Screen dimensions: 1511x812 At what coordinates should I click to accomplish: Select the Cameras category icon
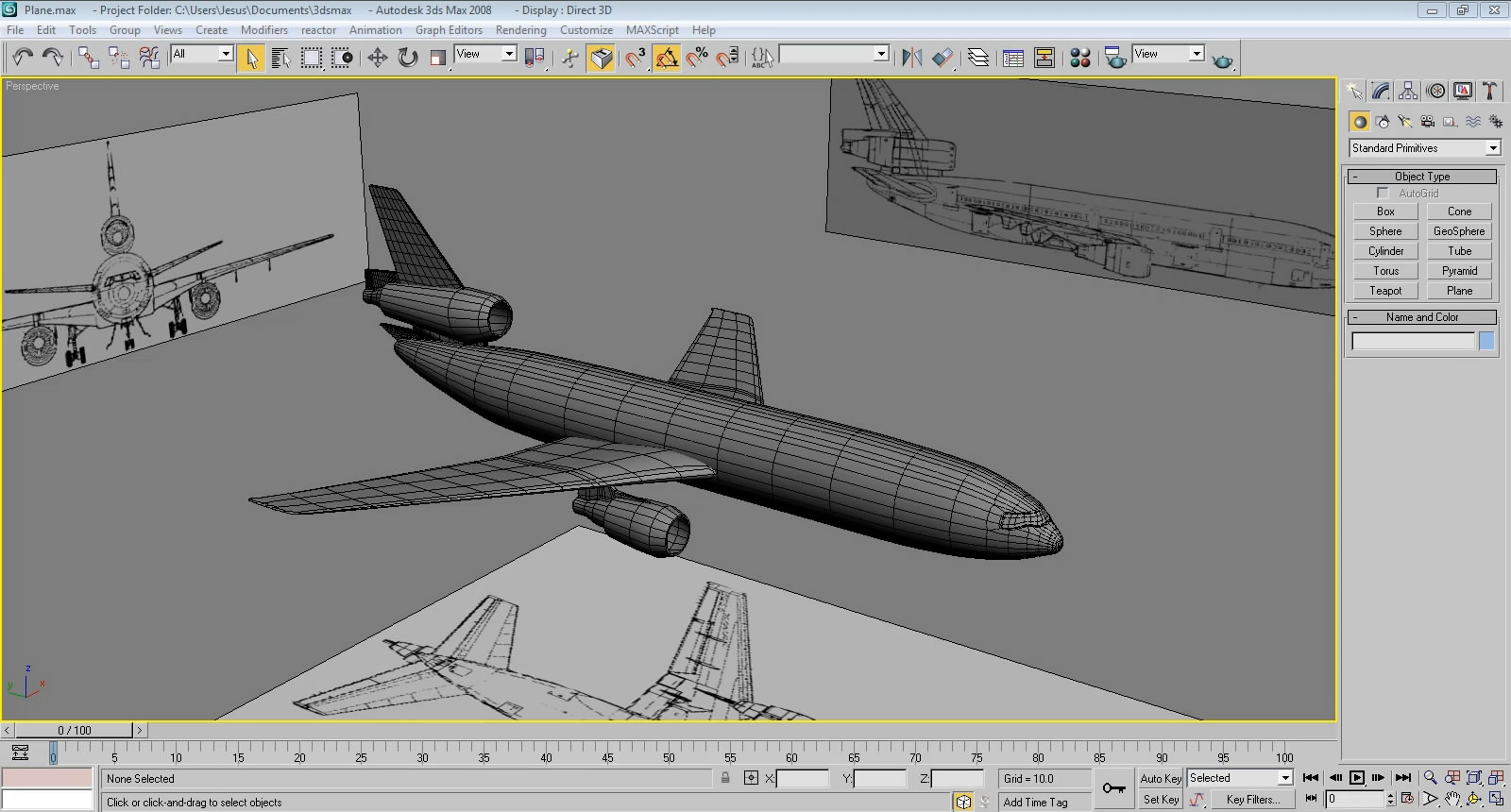1427,122
